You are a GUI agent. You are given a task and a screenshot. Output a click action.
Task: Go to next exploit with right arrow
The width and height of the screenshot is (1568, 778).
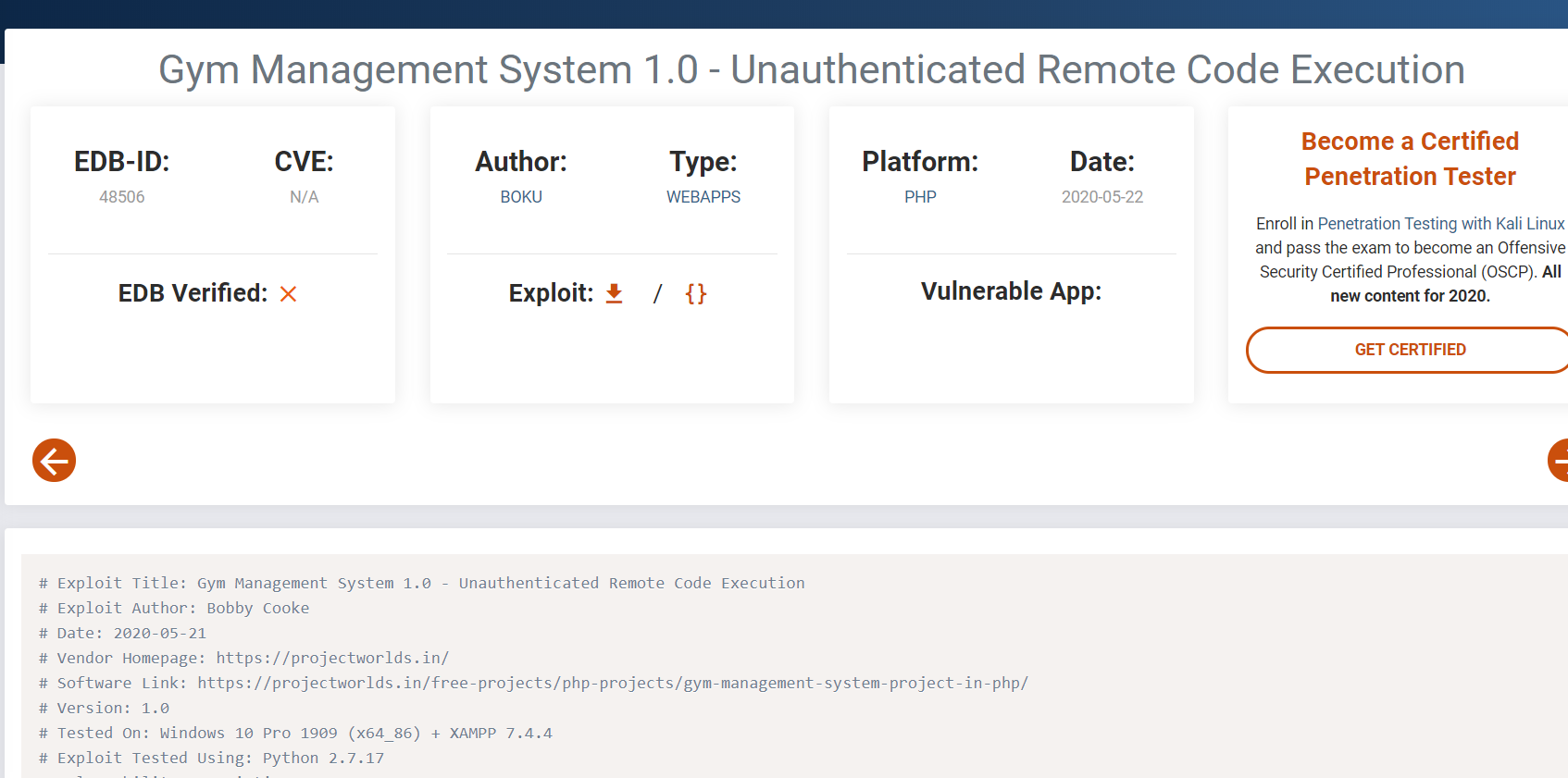(1559, 461)
